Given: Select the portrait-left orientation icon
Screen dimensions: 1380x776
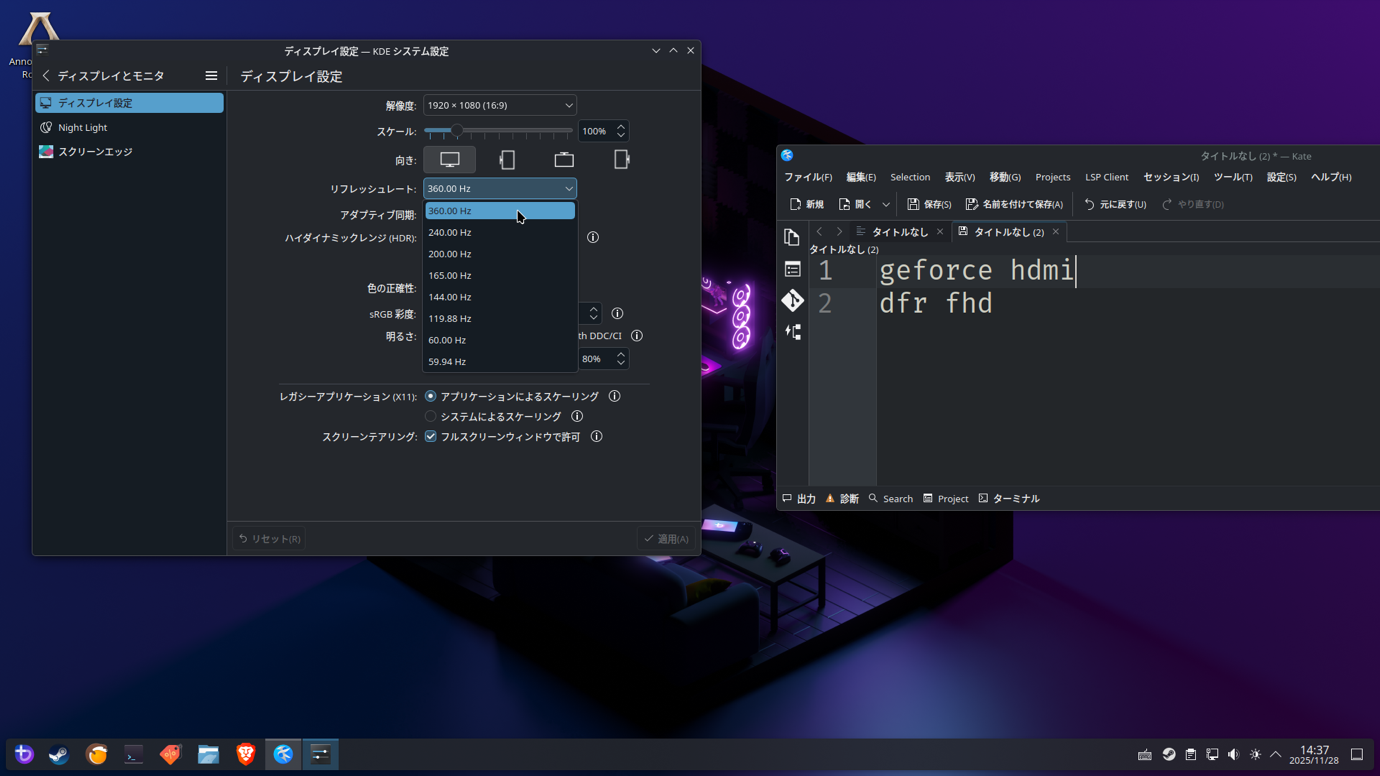Looking at the screenshot, I should tap(507, 160).
